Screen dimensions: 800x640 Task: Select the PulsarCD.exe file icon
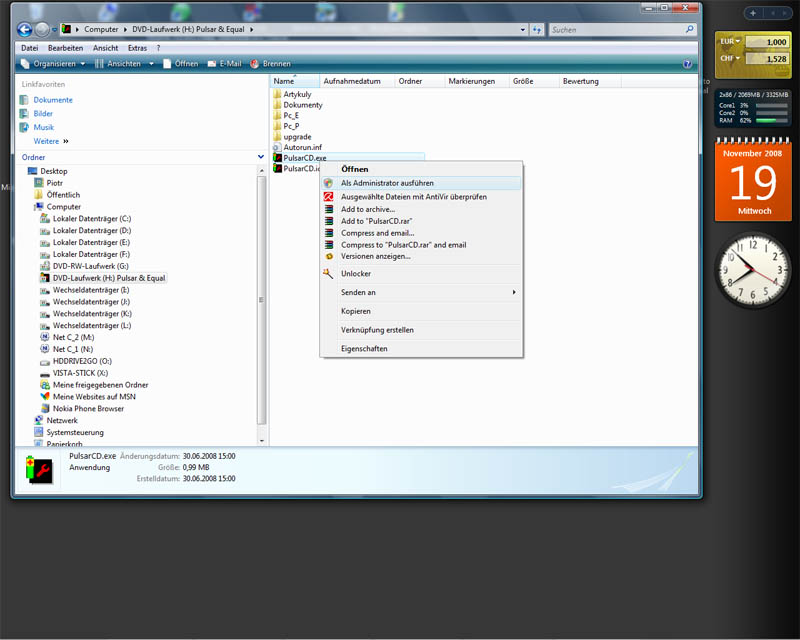pos(278,158)
